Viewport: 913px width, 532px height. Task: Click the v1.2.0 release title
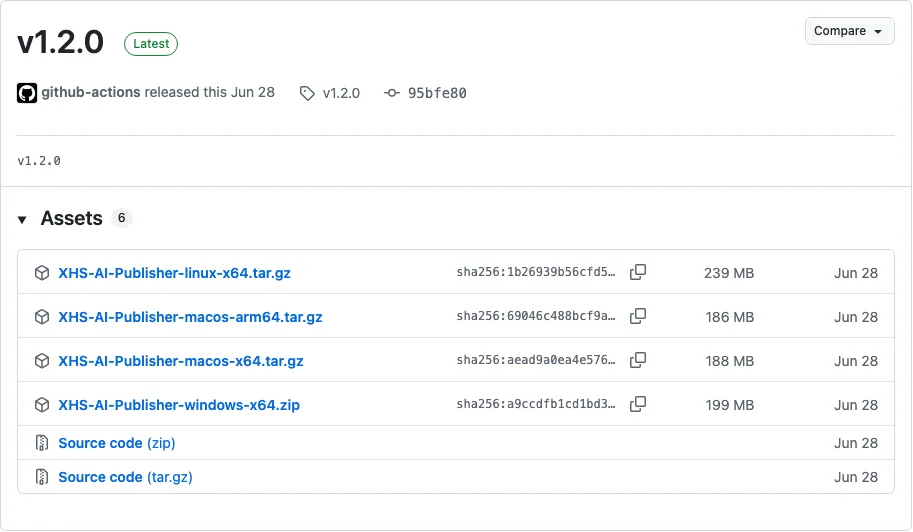pos(61,42)
